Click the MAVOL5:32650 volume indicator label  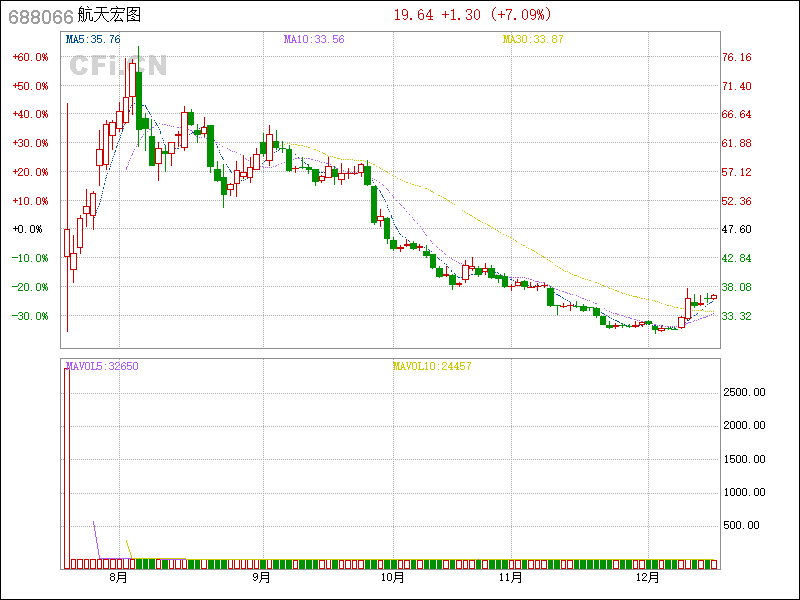coord(101,366)
